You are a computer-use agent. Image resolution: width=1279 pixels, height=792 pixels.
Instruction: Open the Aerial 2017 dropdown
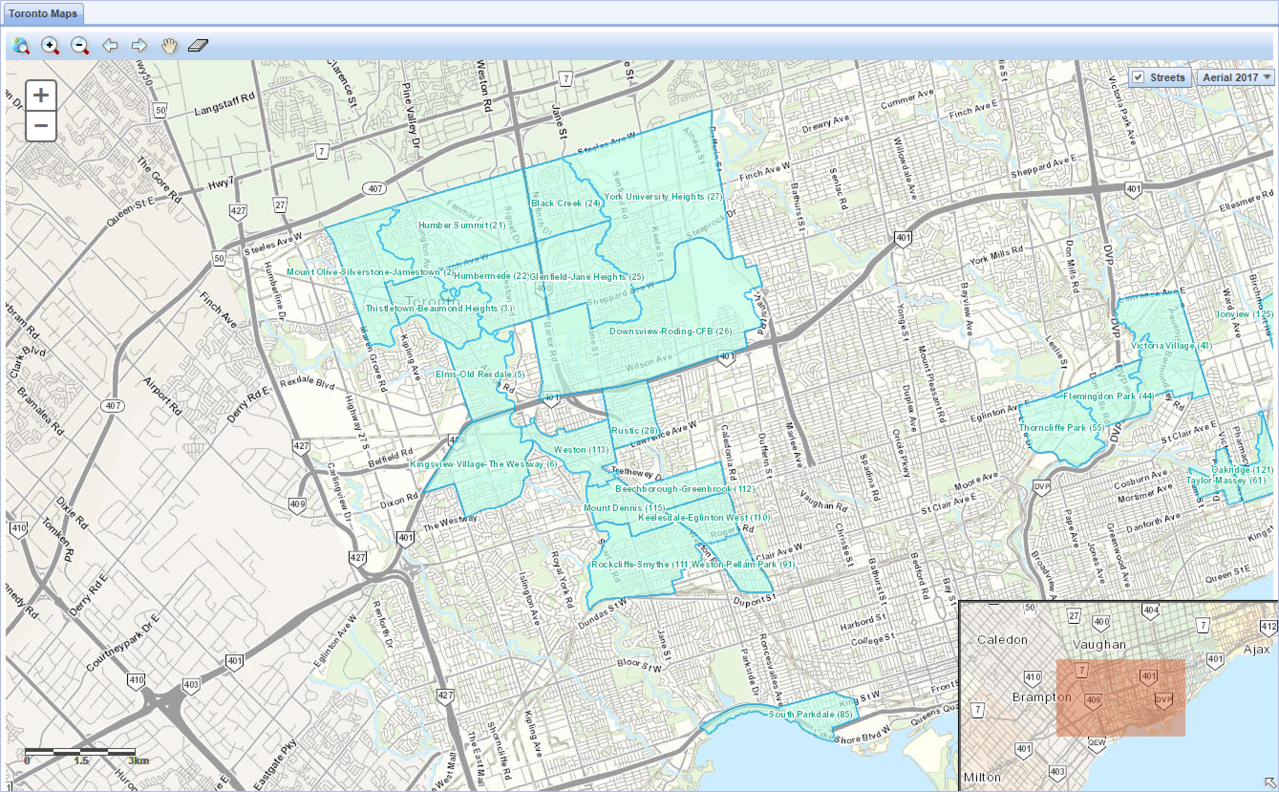click(x=1236, y=78)
